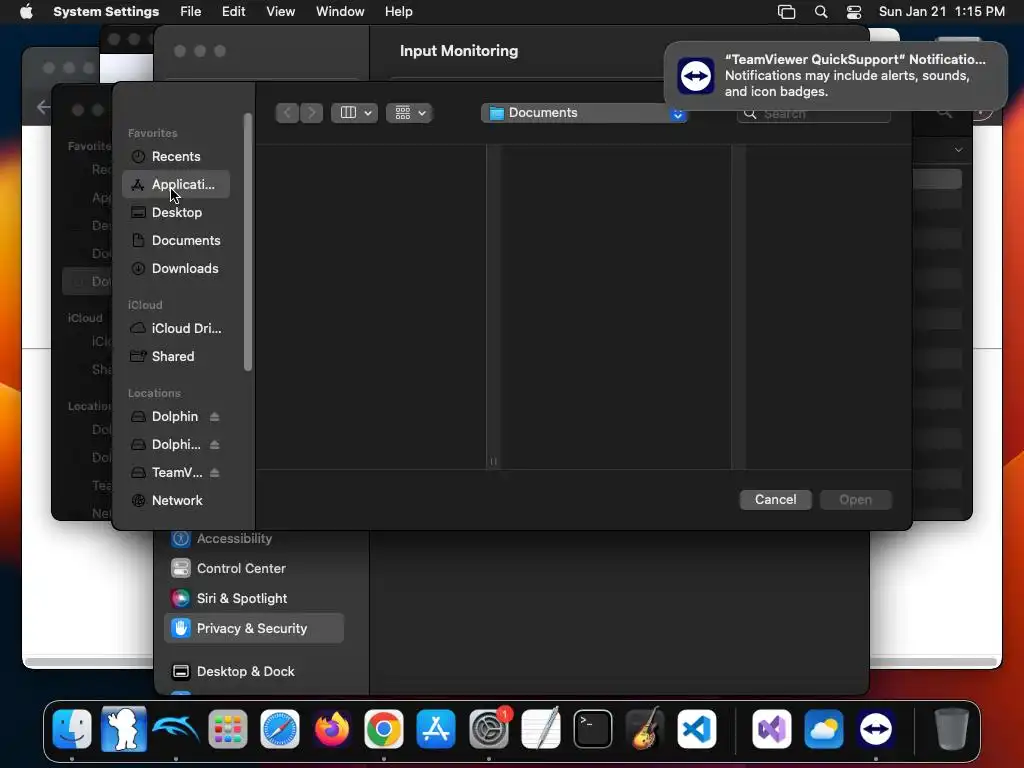The width and height of the screenshot is (1024, 768).
Task: Select Applications in the Favorites sidebar
Action: coord(175,185)
